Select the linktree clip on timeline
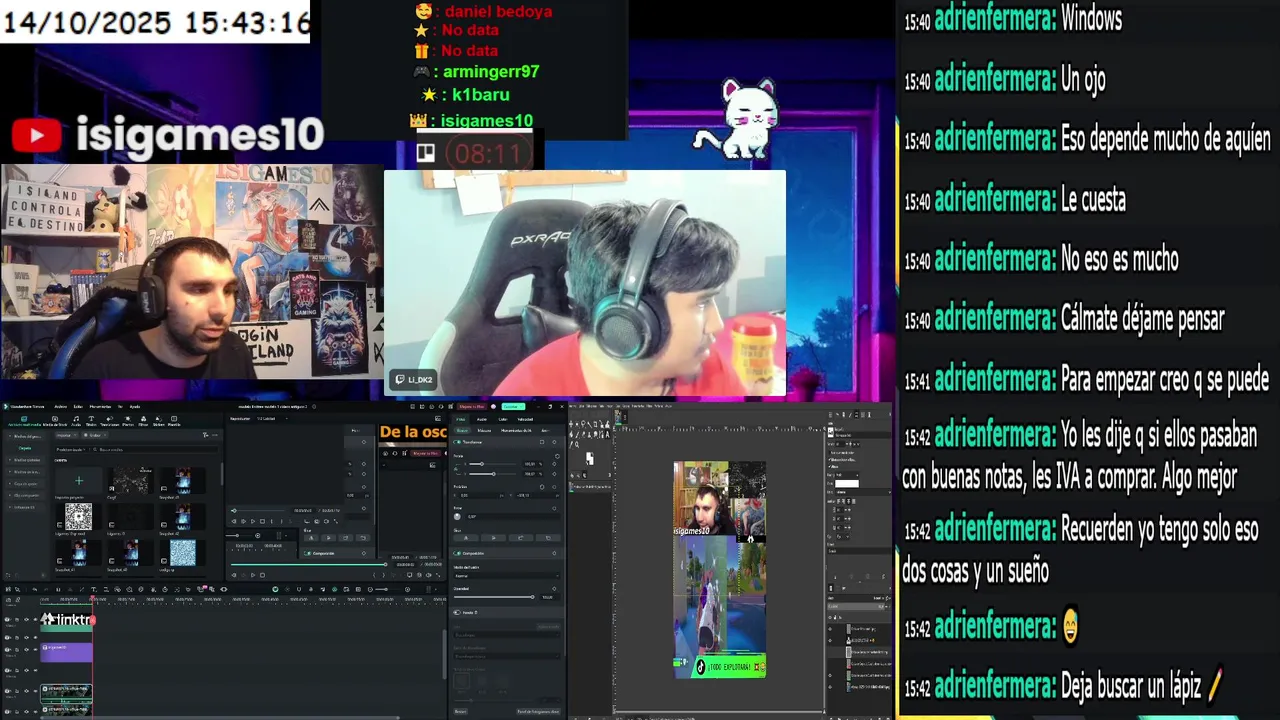Image resolution: width=1280 pixels, height=720 pixels. [66, 622]
